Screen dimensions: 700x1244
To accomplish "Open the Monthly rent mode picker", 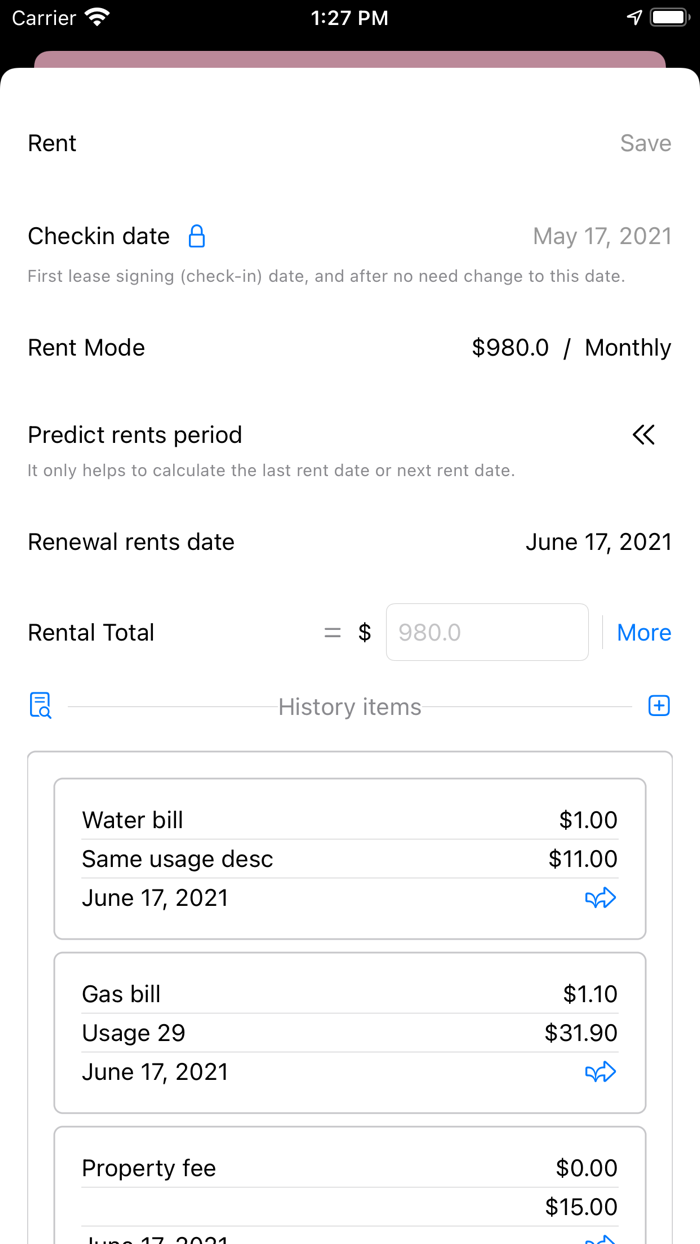I will pyautogui.click(x=627, y=348).
